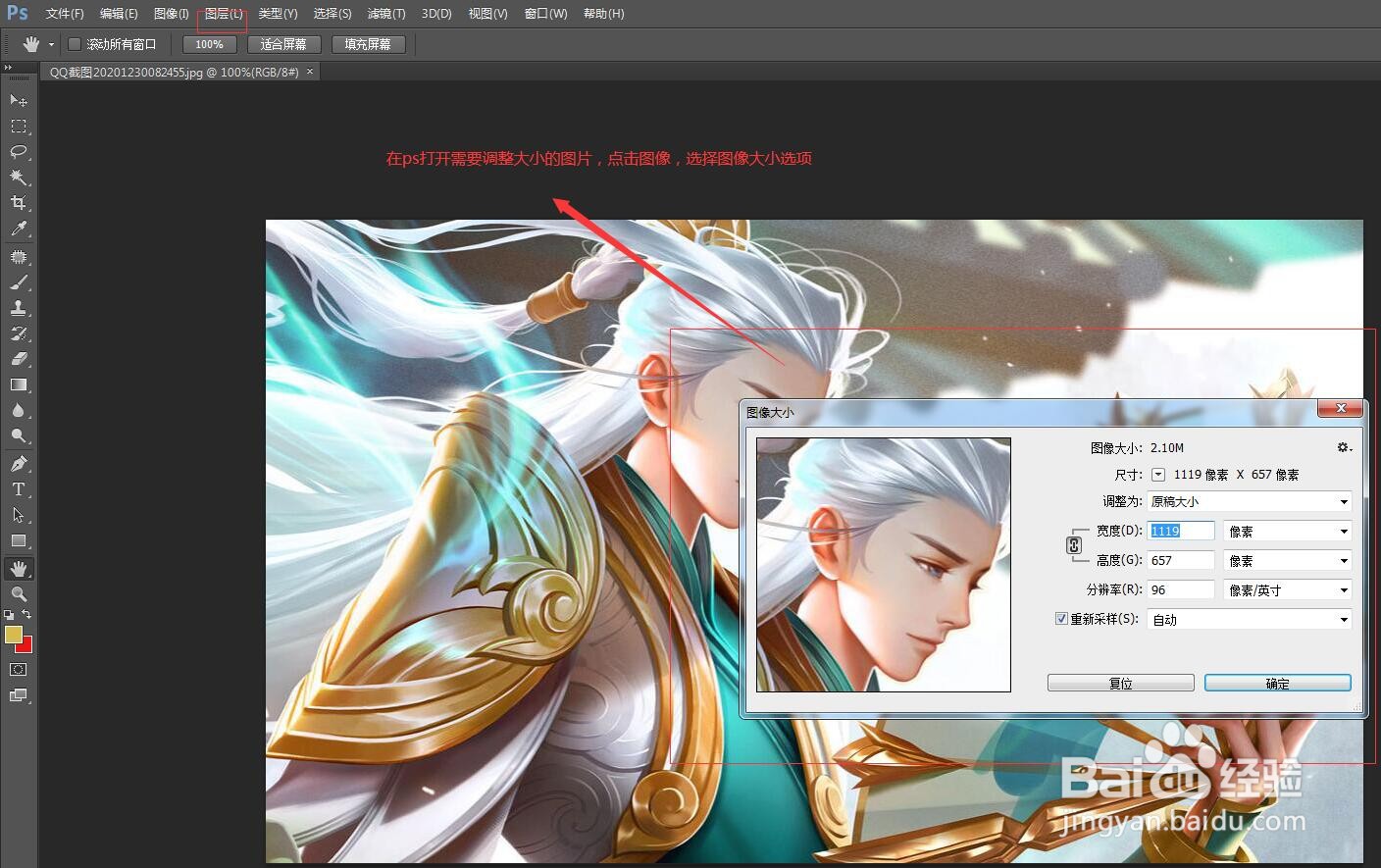Click the 100% zoom button
The width and height of the screenshot is (1381, 868).
(x=209, y=44)
